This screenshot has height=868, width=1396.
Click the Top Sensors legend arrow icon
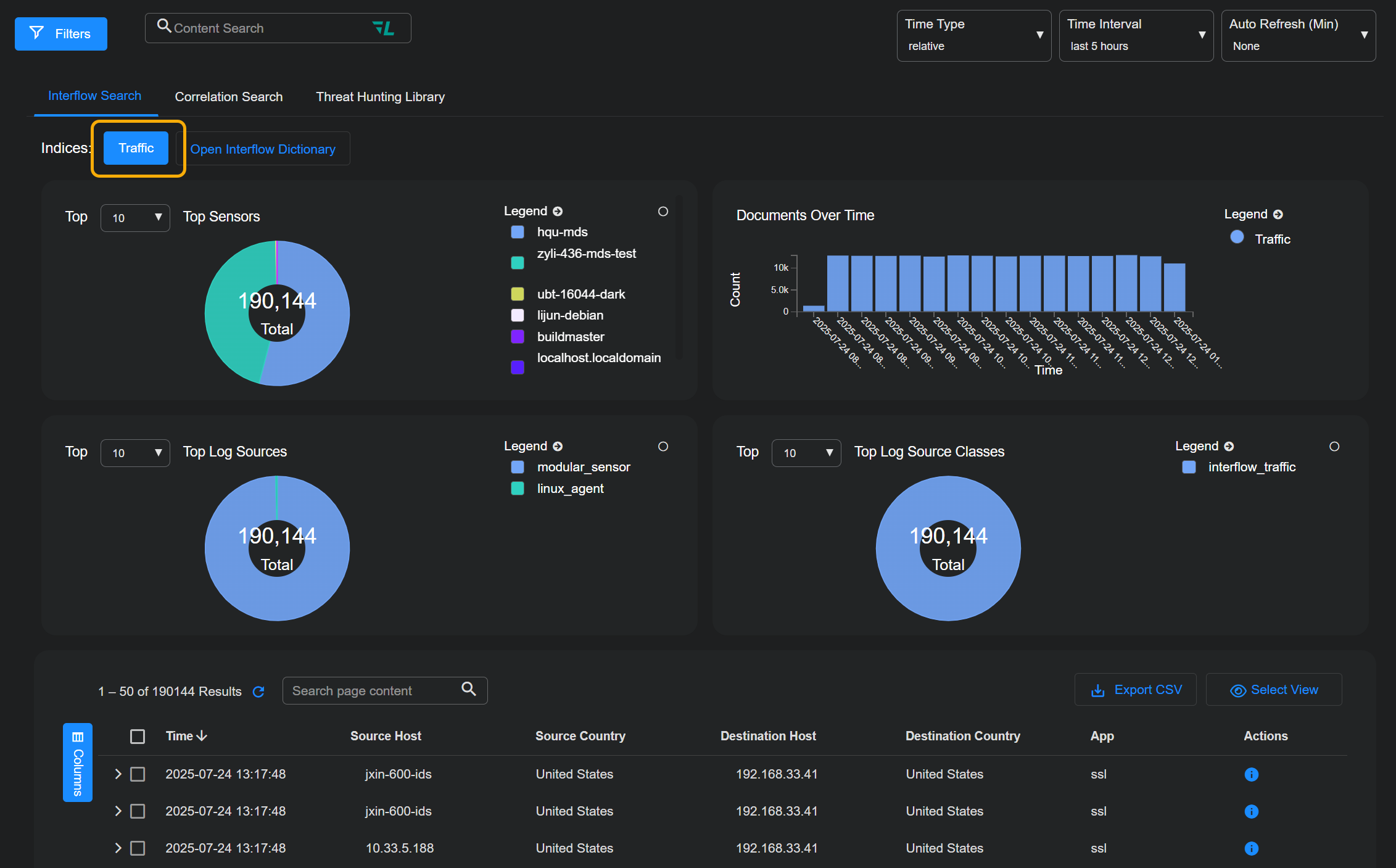click(x=558, y=212)
